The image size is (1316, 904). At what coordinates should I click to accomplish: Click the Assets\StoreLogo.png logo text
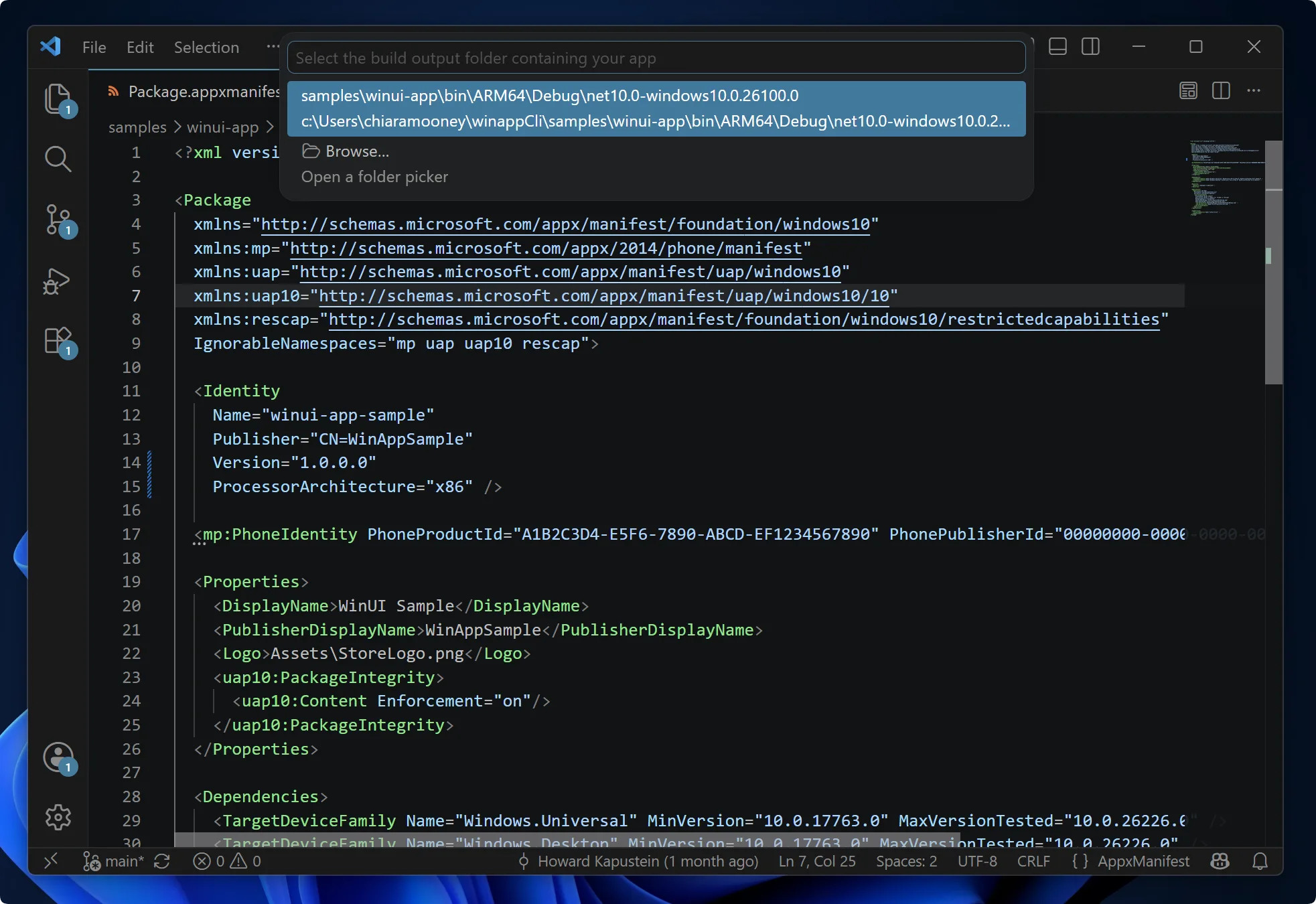367,654
